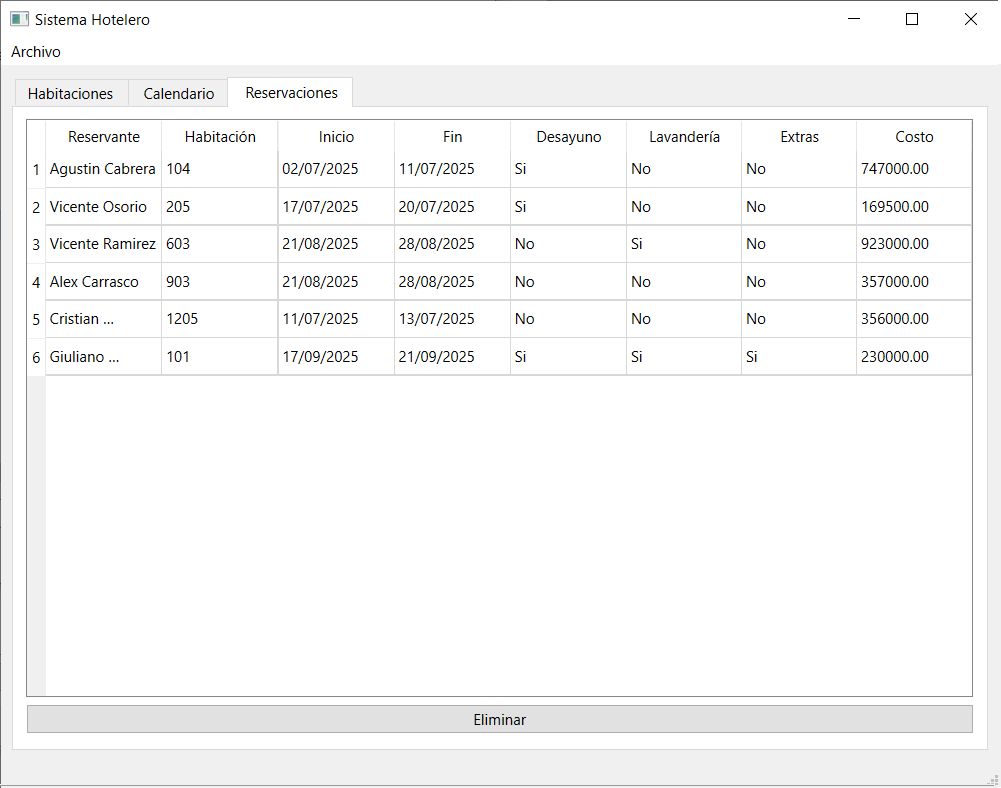Click cost 356000.00 cell
1001x788 pixels.
[x=914, y=319]
